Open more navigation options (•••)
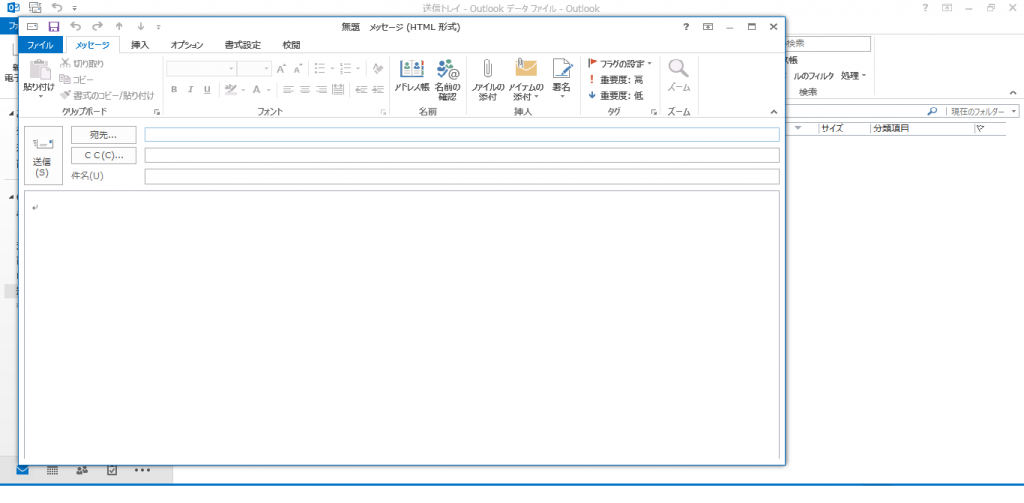Screen dimensions: 1024x503 coord(142,470)
